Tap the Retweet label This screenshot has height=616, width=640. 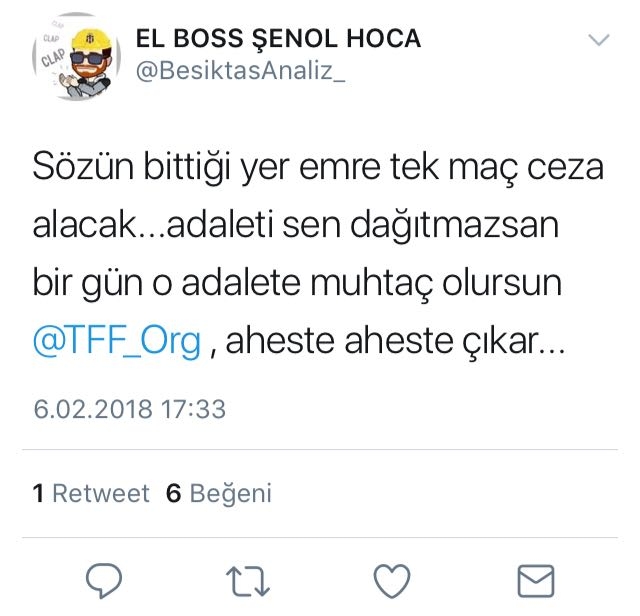101,493
